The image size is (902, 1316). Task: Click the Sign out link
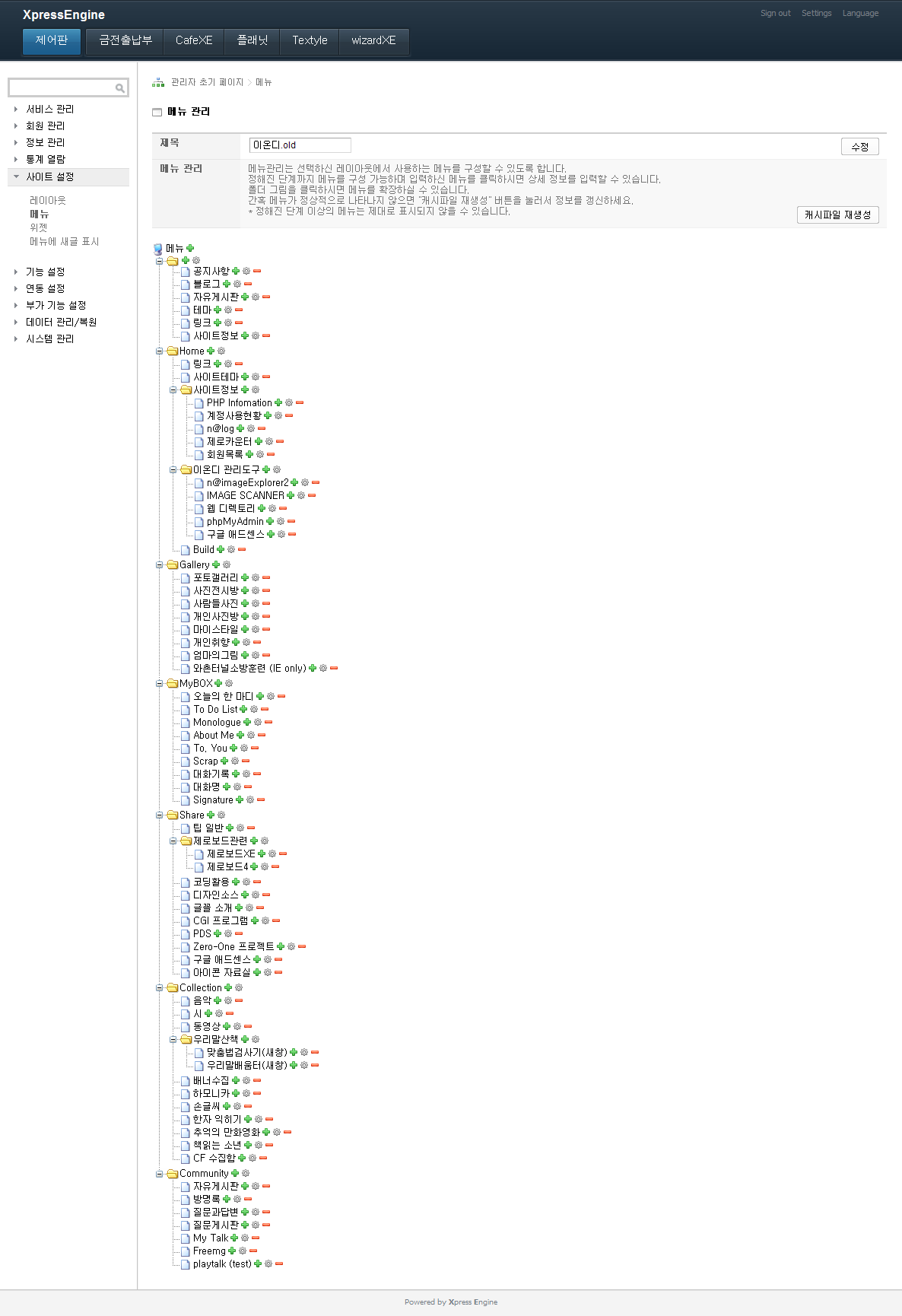(775, 13)
